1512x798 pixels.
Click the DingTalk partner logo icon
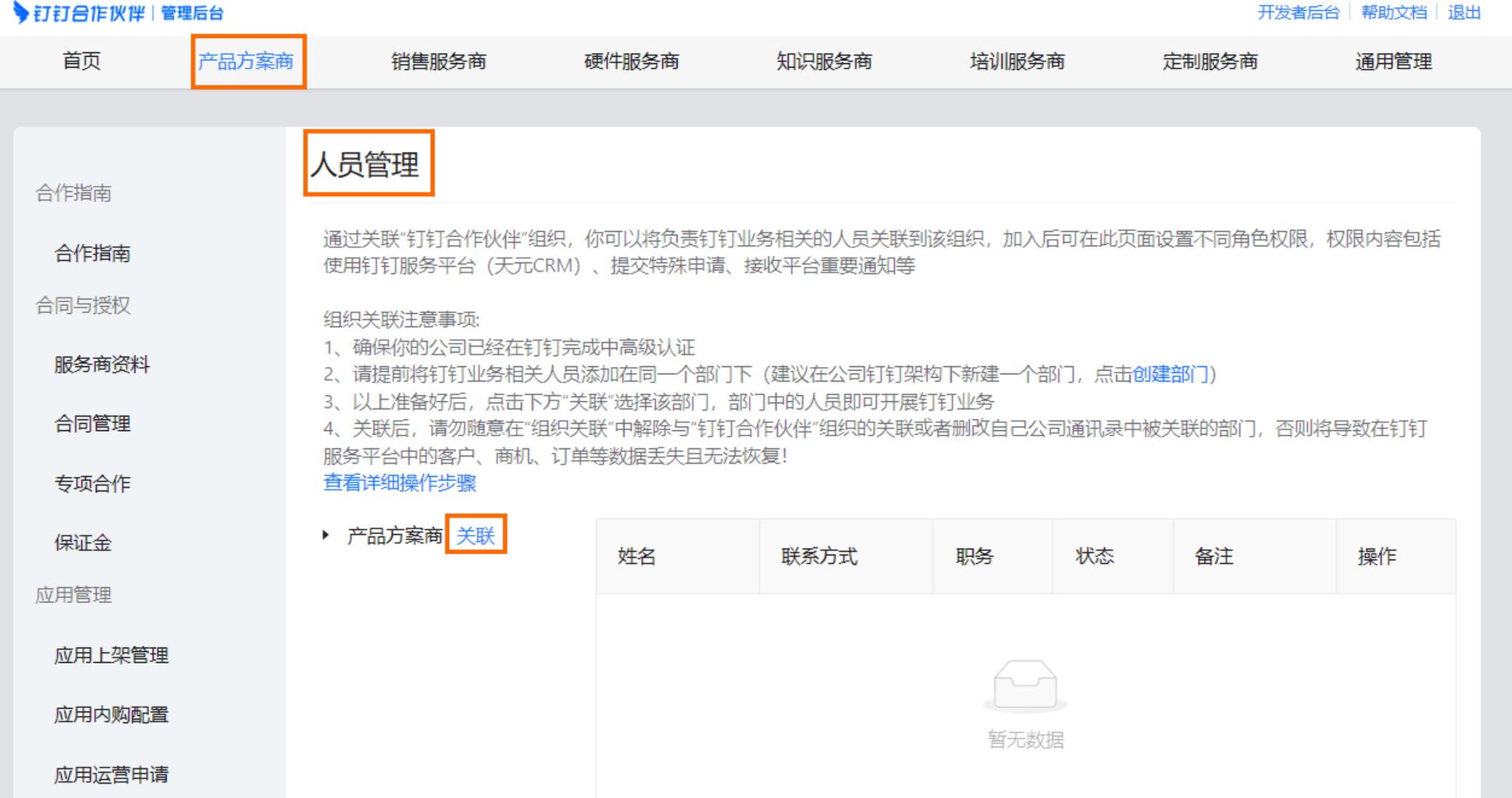click(x=22, y=12)
